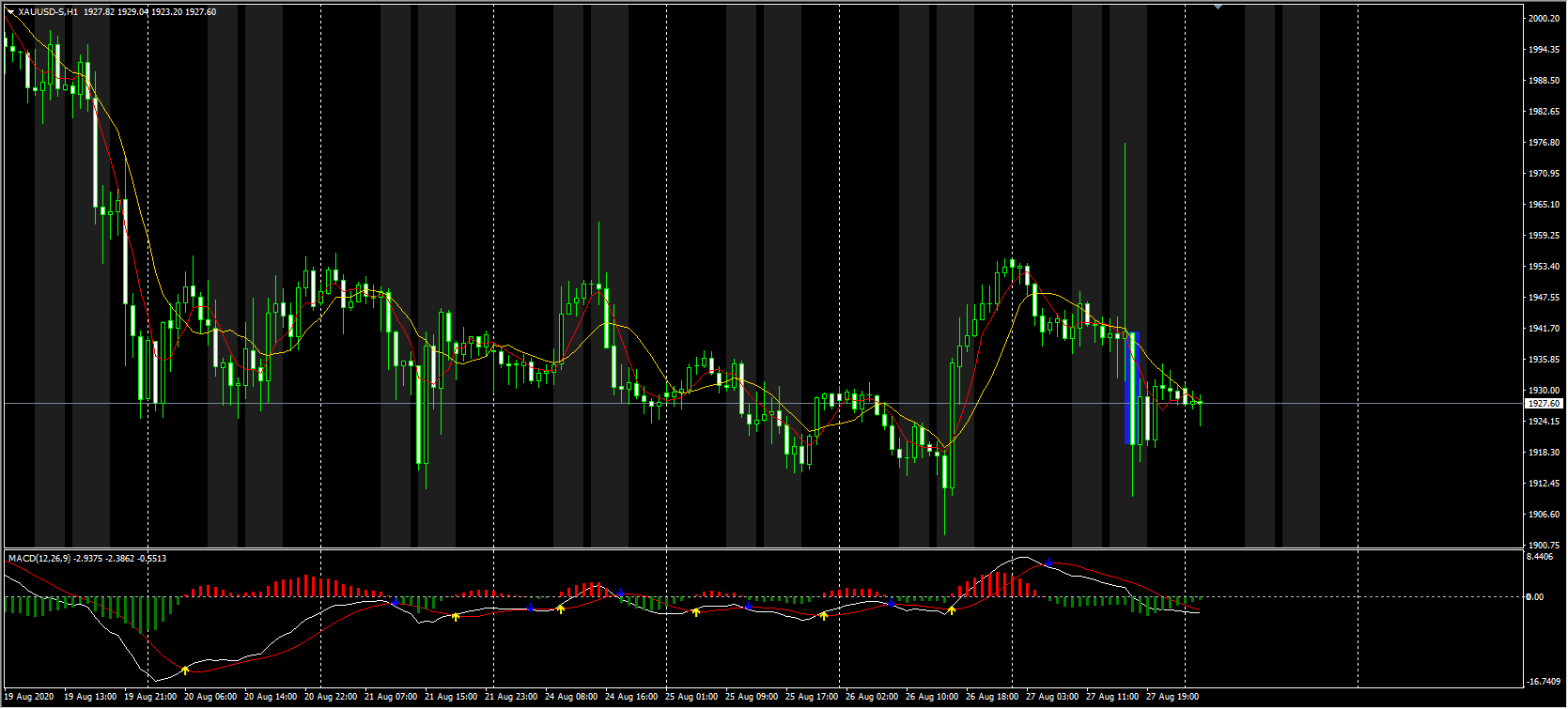Screen dimensions: 1568x709
Task: Click the 1970.95 price scale label
Action: (1544, 174)
